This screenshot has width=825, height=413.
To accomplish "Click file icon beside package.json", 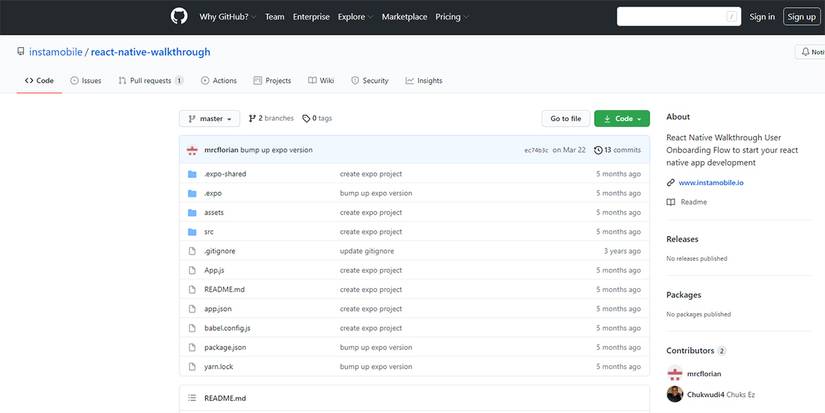I will tap(192, 348).
